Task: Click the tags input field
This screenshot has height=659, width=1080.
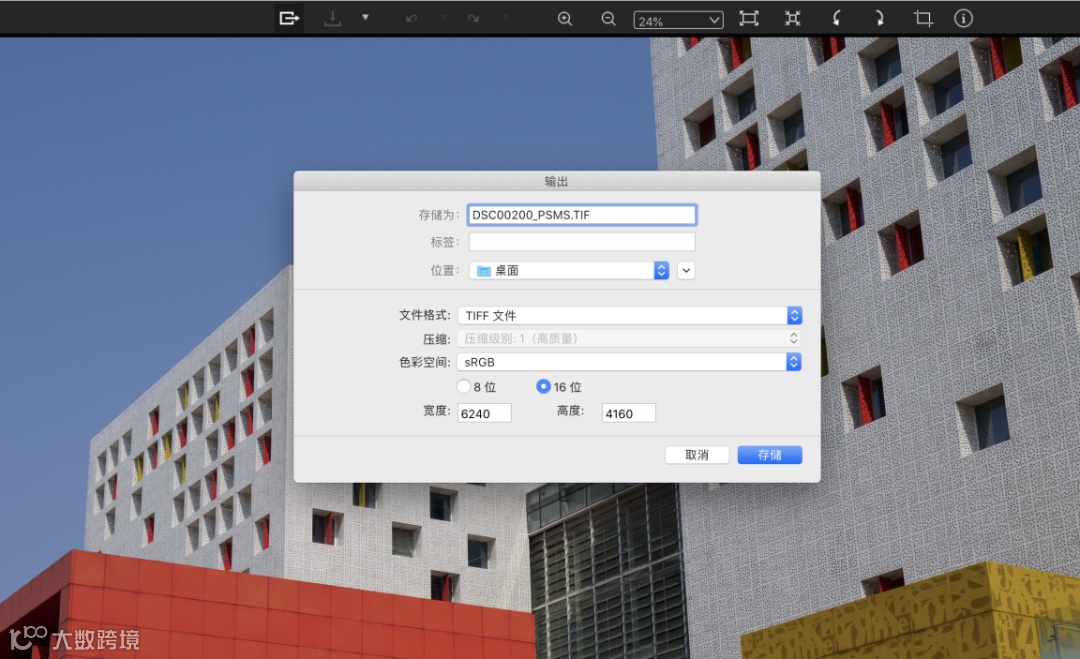Action: (582, 242)
